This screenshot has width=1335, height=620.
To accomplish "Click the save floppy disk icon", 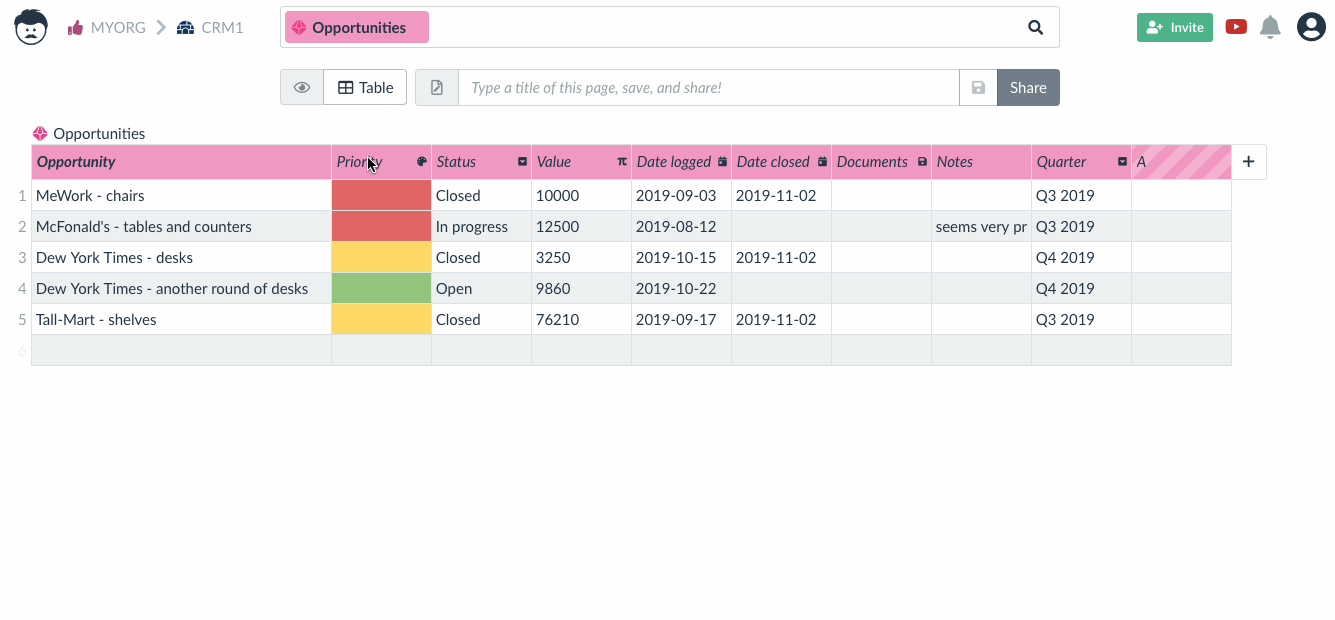I will tap(978, 88).
